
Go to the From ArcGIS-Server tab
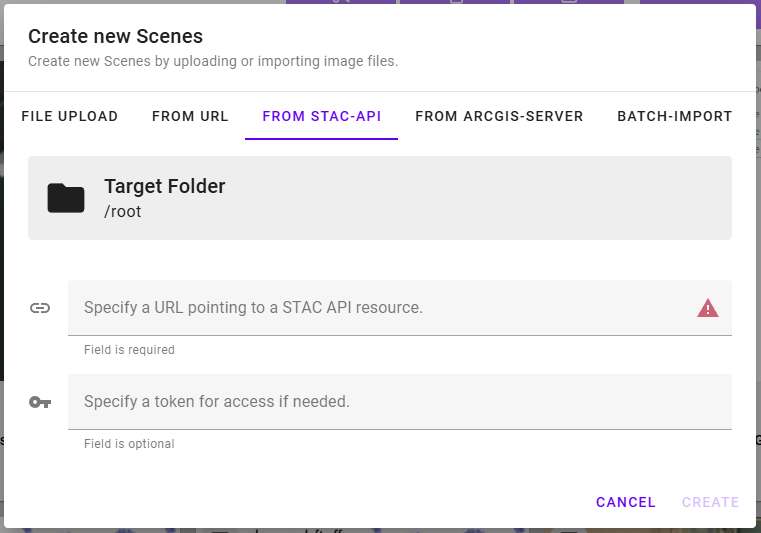point(499,117)
